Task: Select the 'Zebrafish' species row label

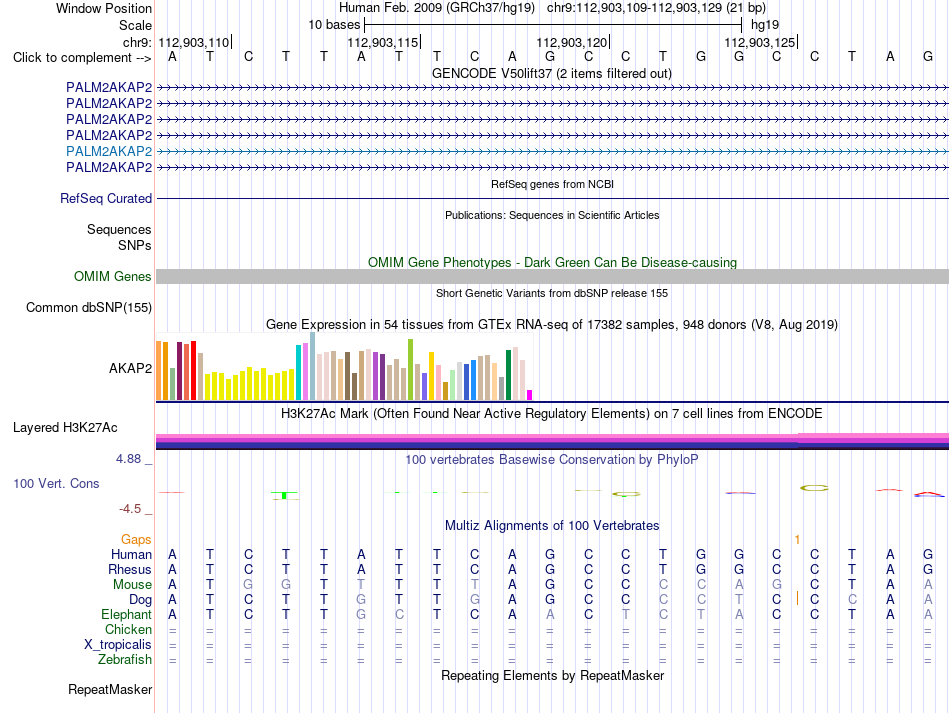Action: point(125,660)
